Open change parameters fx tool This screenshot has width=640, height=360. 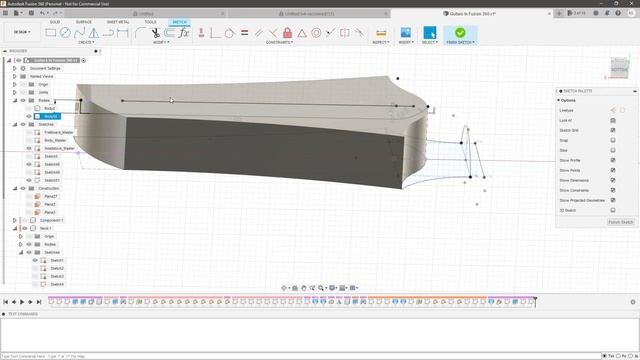click(184, 33)
